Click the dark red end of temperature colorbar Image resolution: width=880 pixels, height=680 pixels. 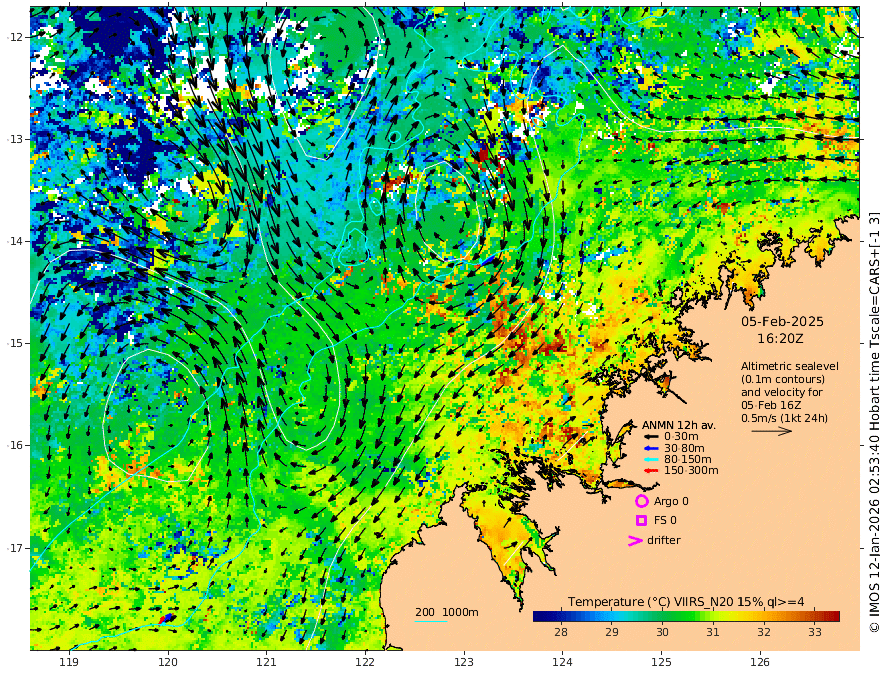pyautogui.click(x=833, y=617)
